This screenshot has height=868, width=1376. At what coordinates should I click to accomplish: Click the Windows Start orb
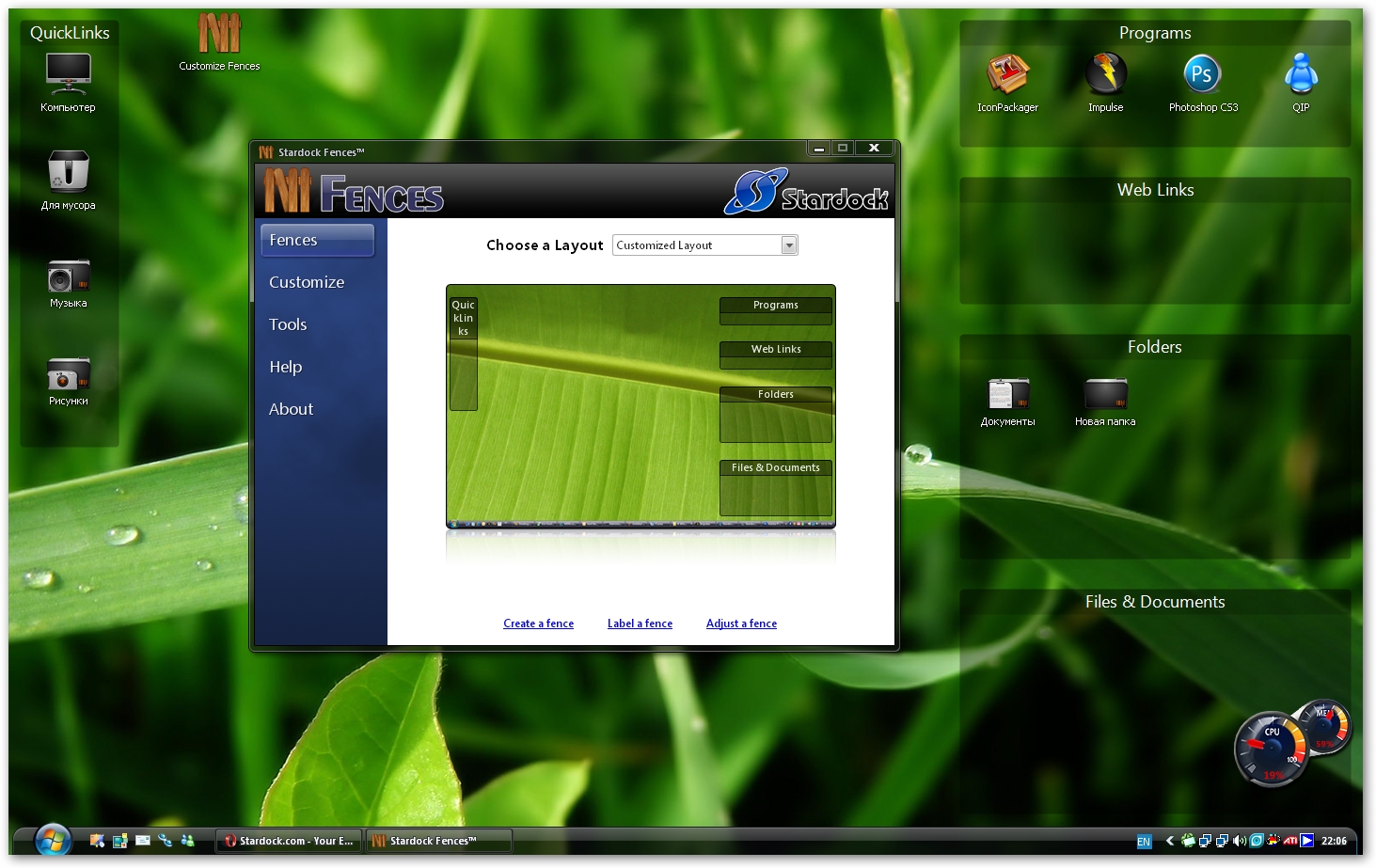tap(53, 840)
